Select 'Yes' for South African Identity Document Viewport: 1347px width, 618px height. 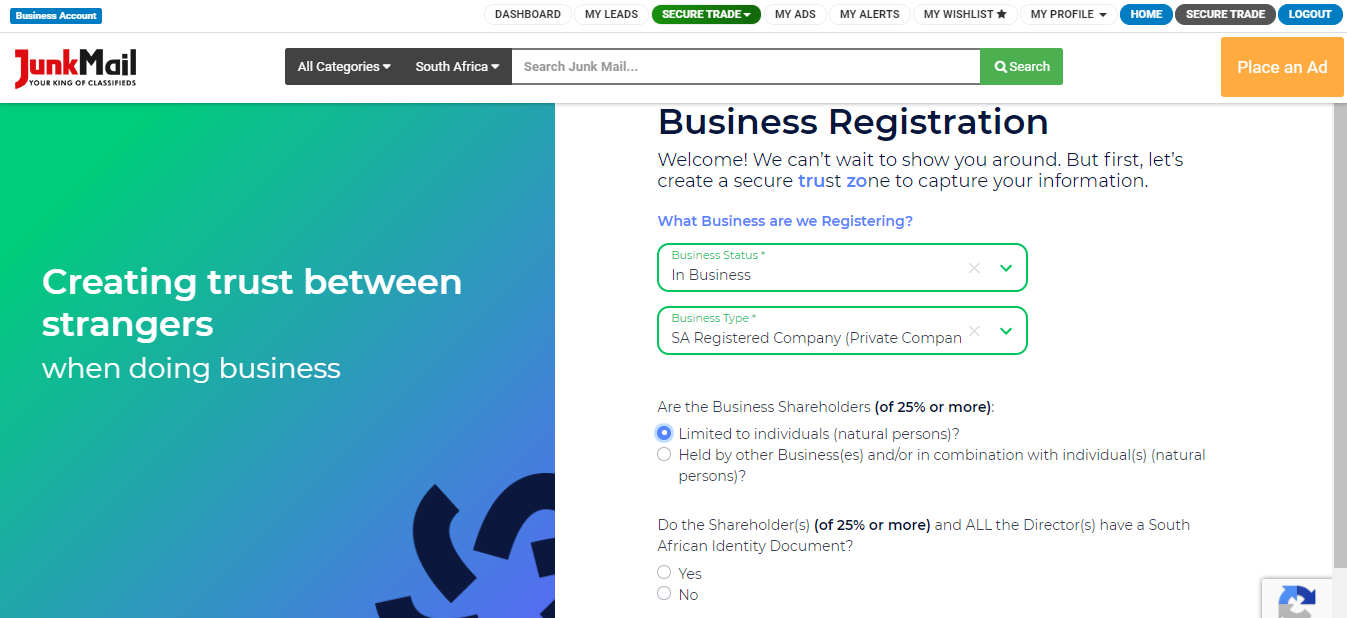[x=664, y=572]
